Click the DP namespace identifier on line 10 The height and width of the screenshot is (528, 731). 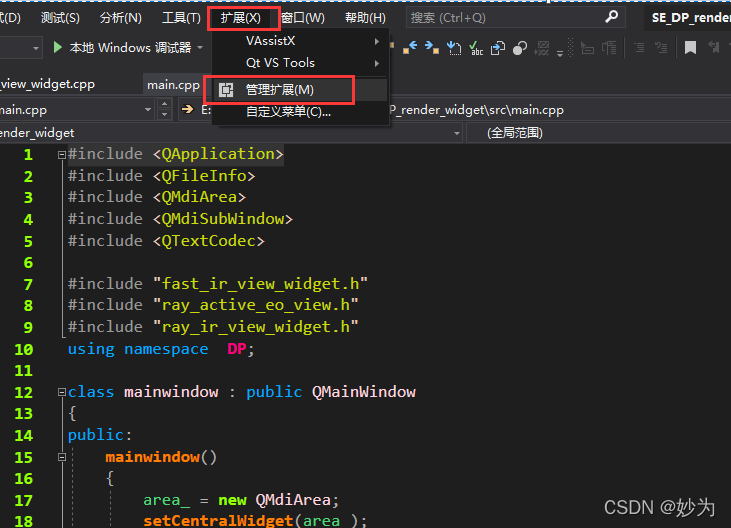[x=236, y=349]
